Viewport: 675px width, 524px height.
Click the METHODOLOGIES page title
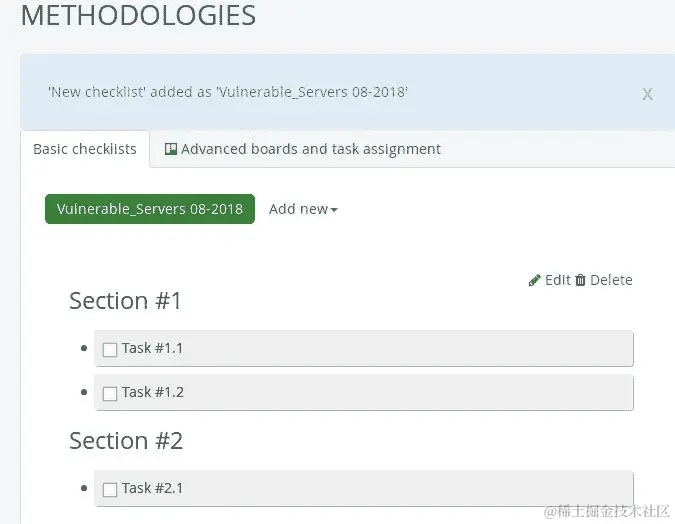(x=138, y=16)
